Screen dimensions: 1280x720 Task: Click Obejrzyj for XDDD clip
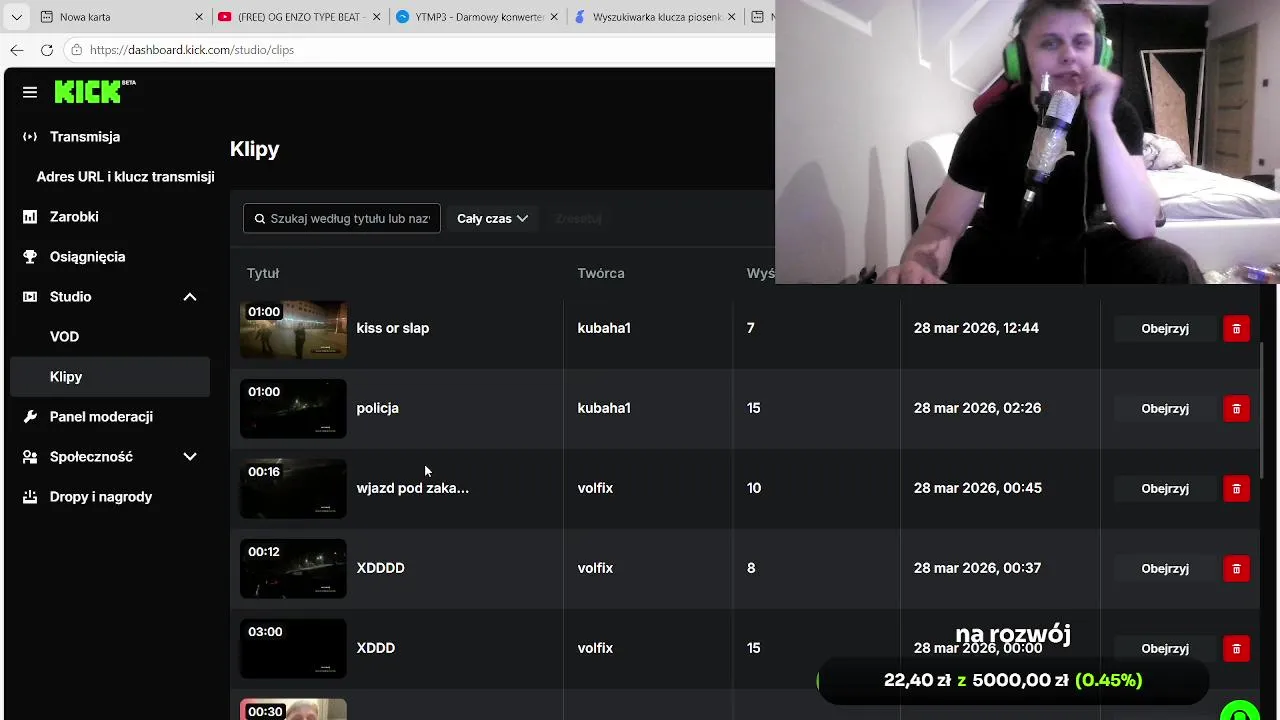[x=1165, y=648]
